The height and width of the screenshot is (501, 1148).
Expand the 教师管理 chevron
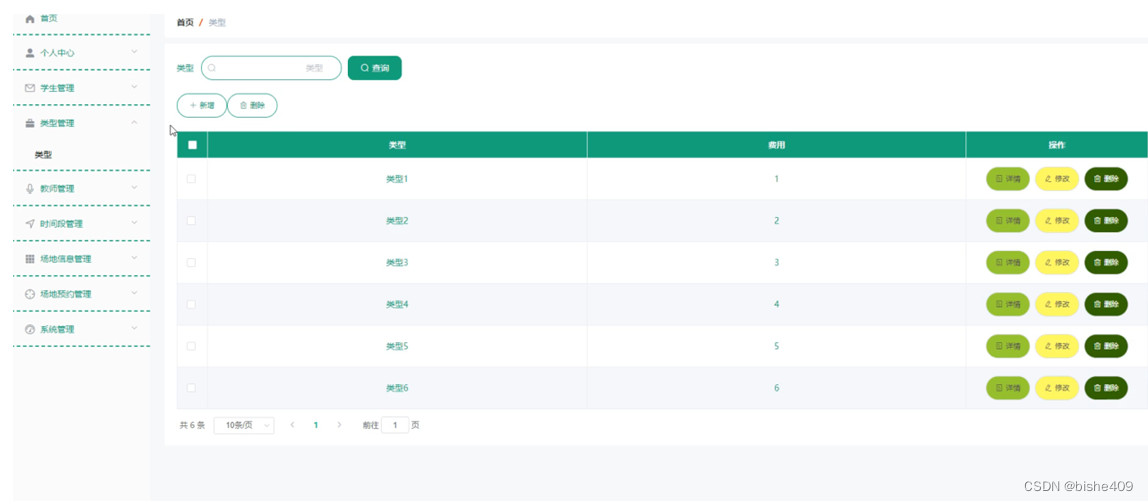pos(134,188)
